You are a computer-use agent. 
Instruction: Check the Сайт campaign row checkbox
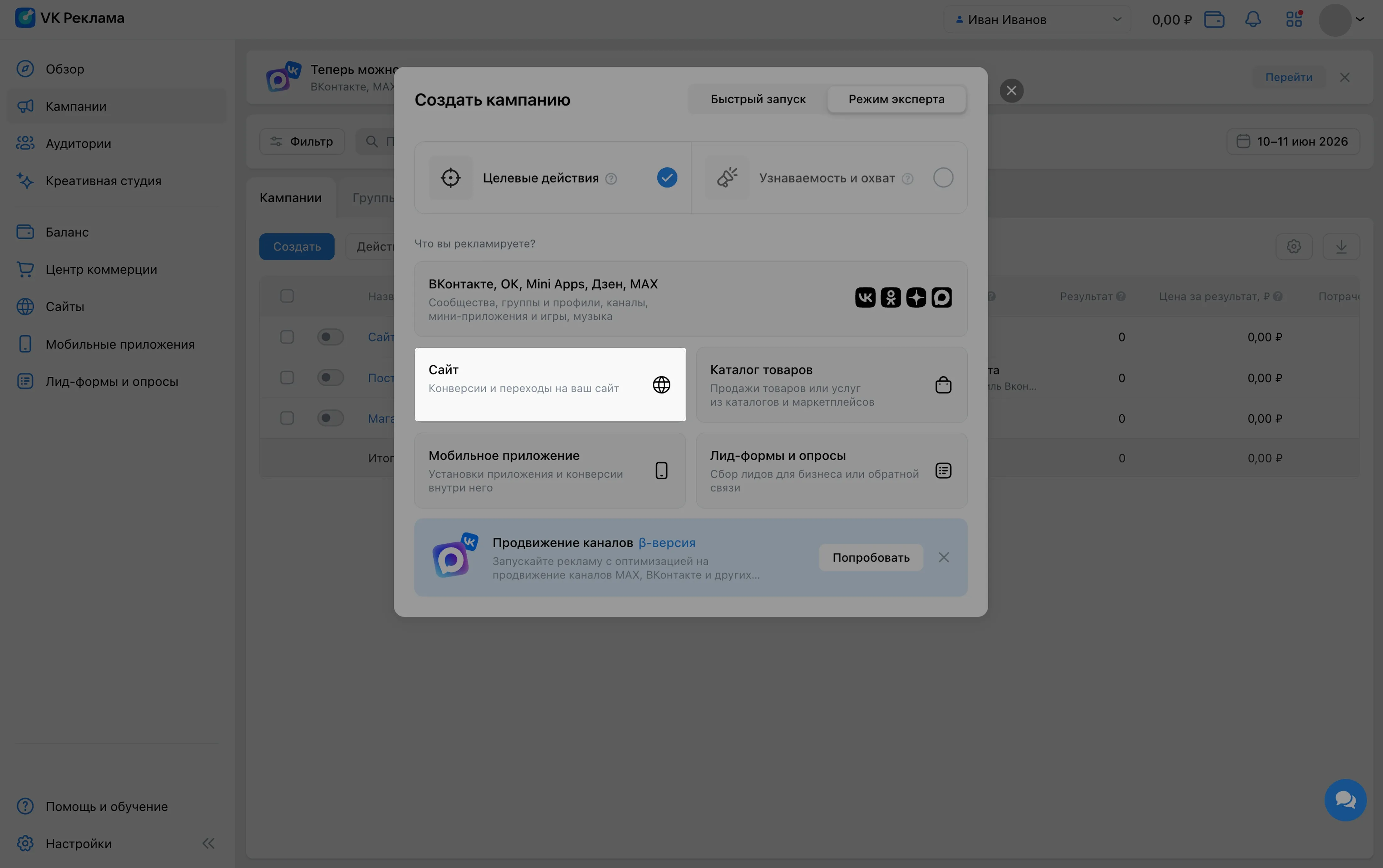287,337
